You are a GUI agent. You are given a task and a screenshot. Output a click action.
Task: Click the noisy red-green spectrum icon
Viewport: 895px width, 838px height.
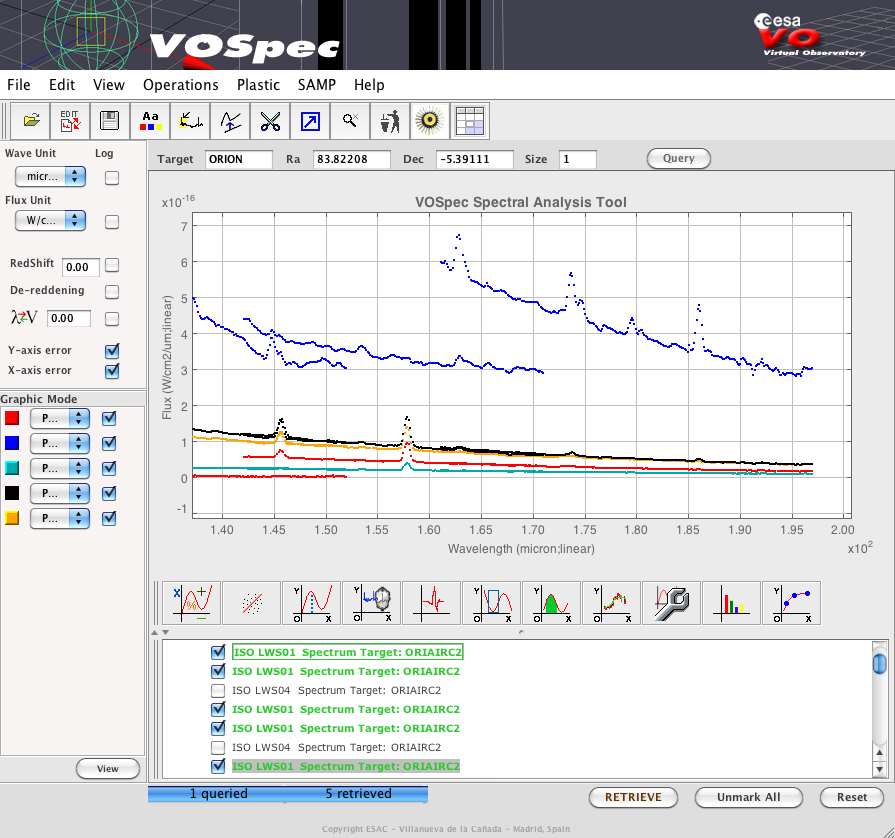click(611, 603)
